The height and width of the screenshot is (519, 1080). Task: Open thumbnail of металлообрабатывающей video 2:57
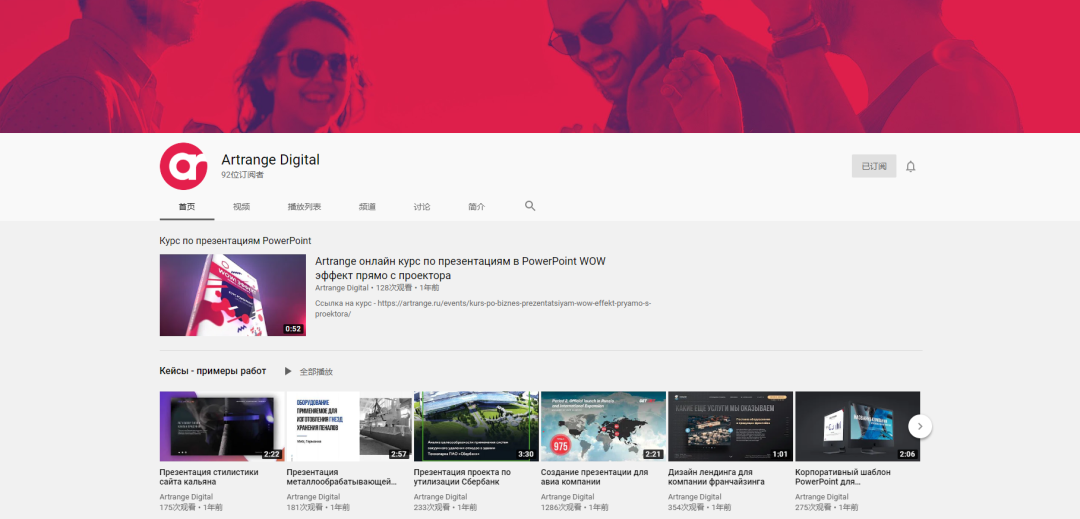point(349,426)
